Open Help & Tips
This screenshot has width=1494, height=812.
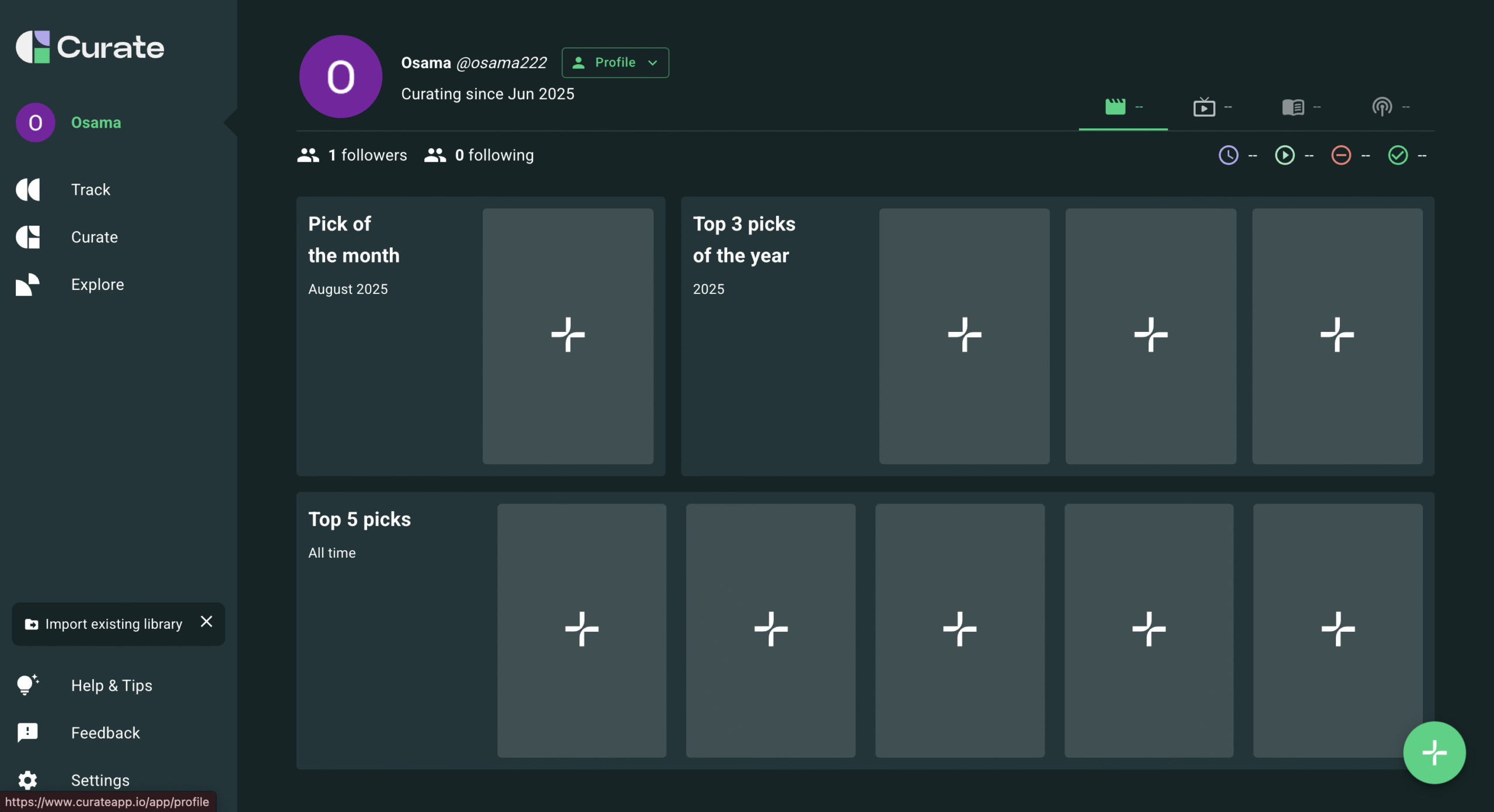pos(111,685)
